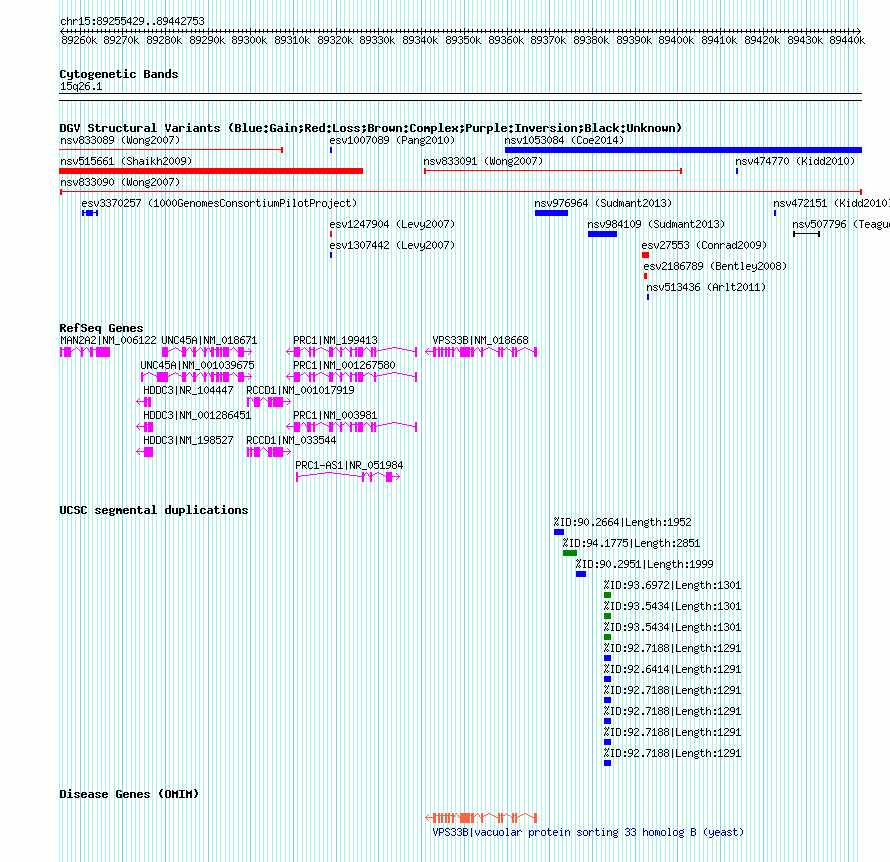Click the blue nsv984109 (Sudmant2013) bar
The height and width of the screenshot is (862, 890).
point(602,234)
